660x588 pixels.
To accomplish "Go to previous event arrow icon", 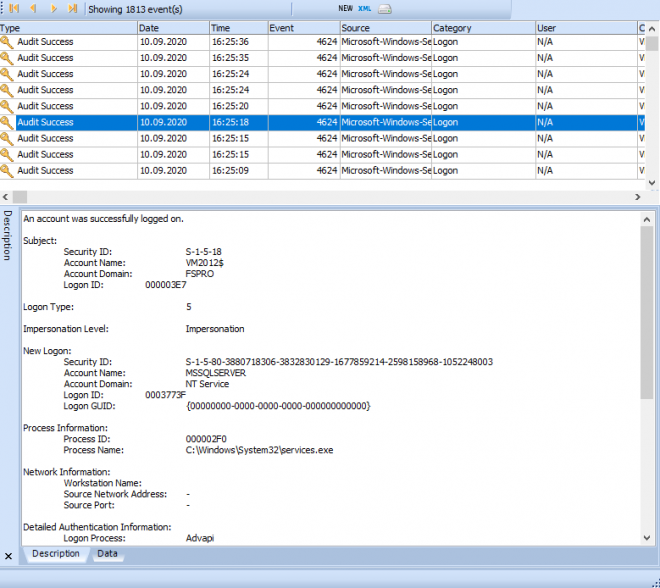I will pyautogui.click(x=33, y=8).
